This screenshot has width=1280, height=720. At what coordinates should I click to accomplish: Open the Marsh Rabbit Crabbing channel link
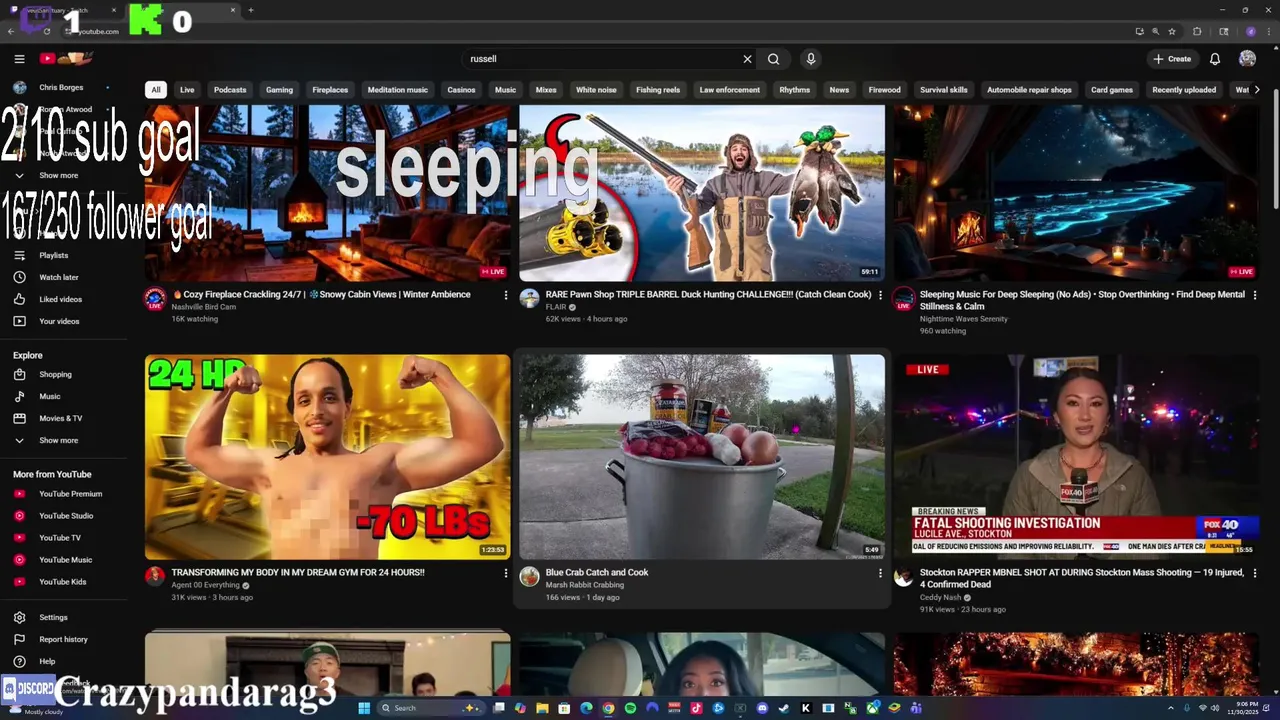585,585
